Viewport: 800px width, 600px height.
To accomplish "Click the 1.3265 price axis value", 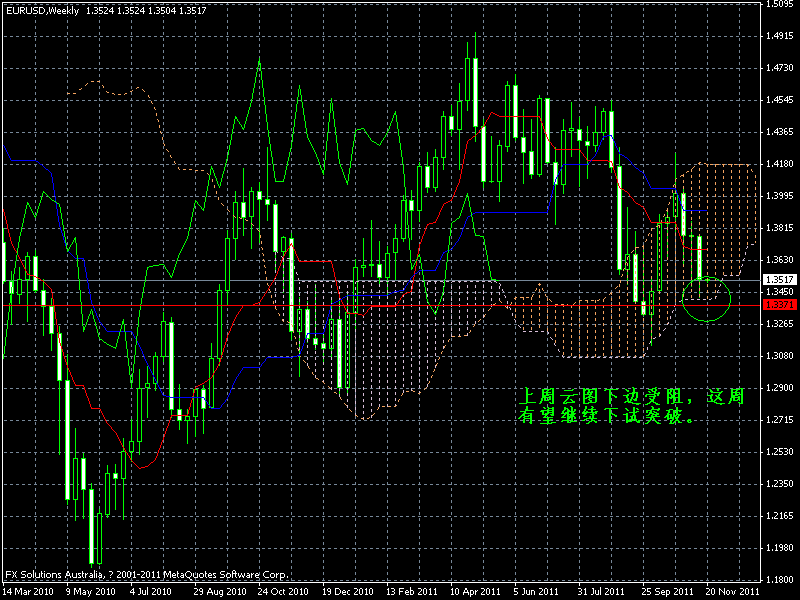I will [780, 324].
